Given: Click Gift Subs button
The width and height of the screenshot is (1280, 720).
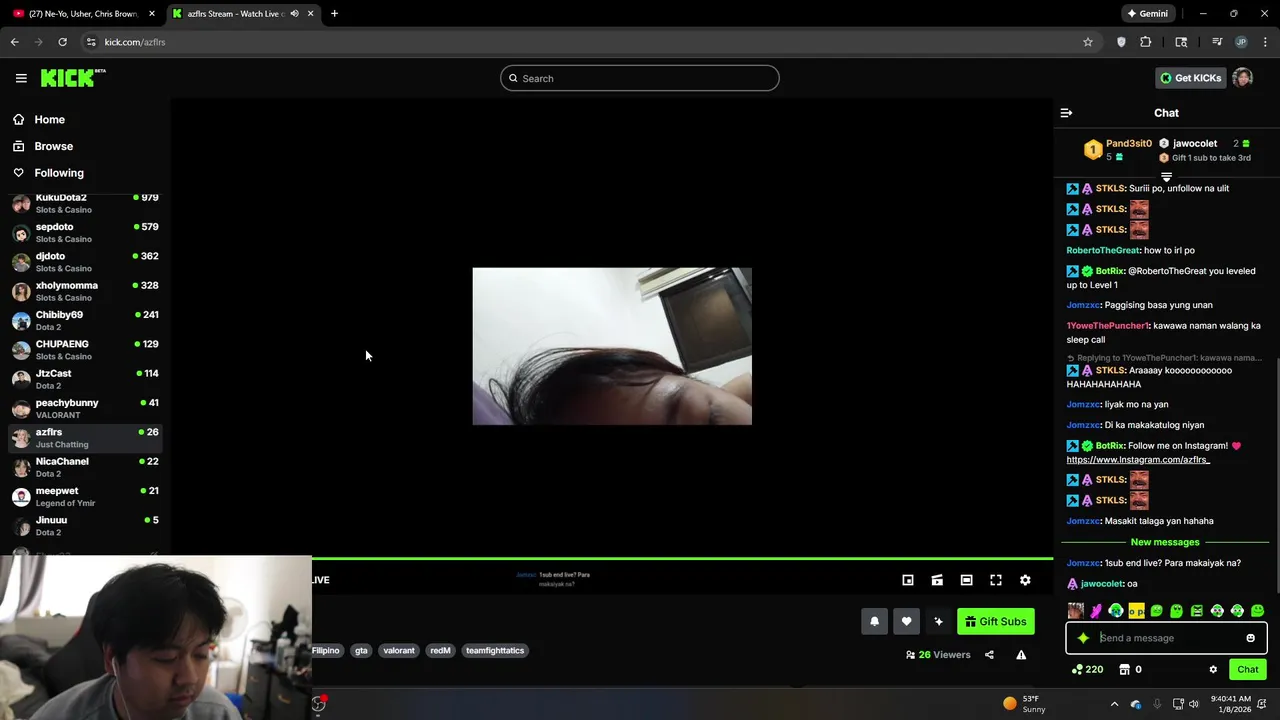Looking at the screenshot, I should (x=996, y=621).
